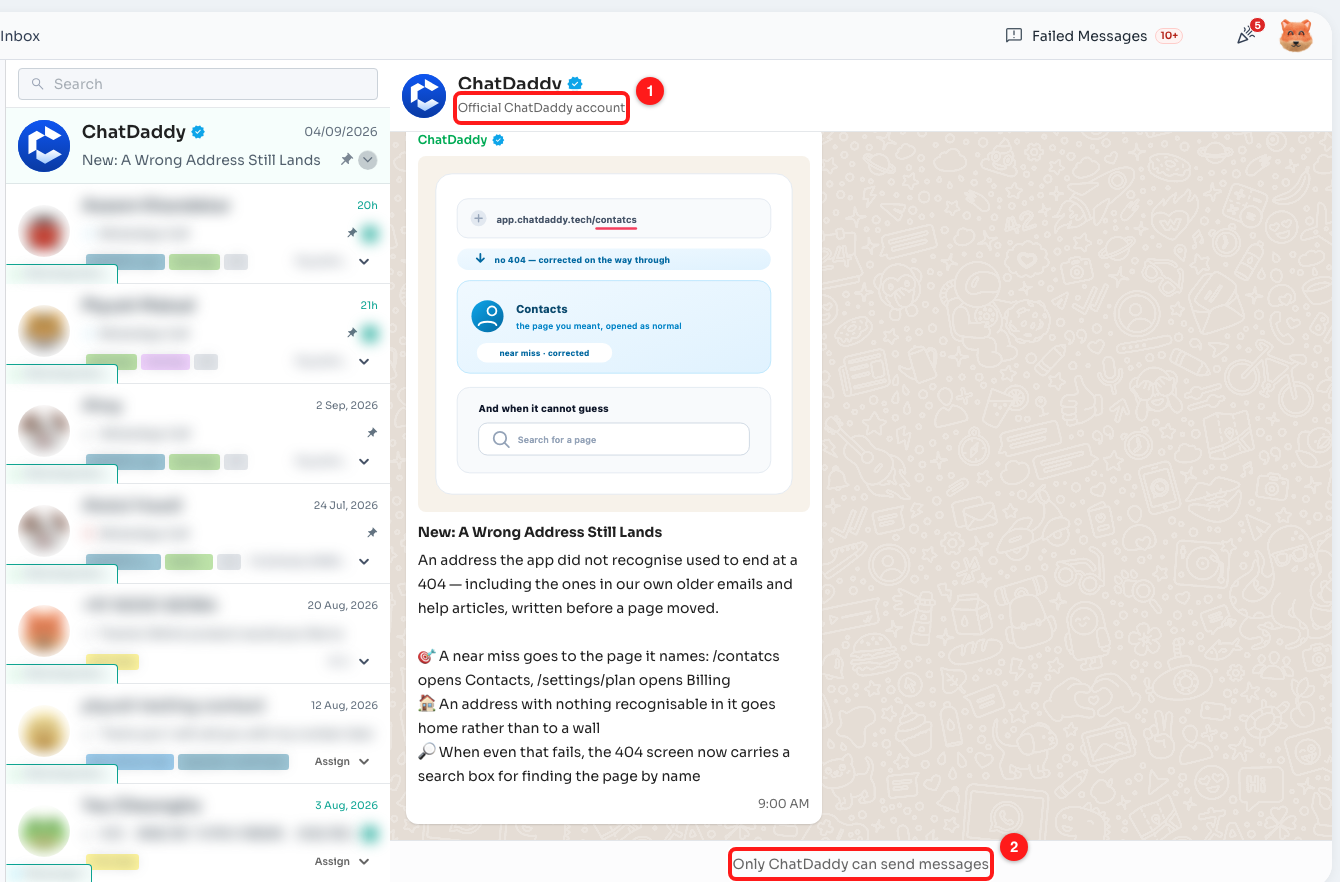Viewport: 1340px width, 882px height.
Task: Click the message heading "New: A Wrong Address Still Lands"
Action: pyautogui.click(x=540, y=532)
